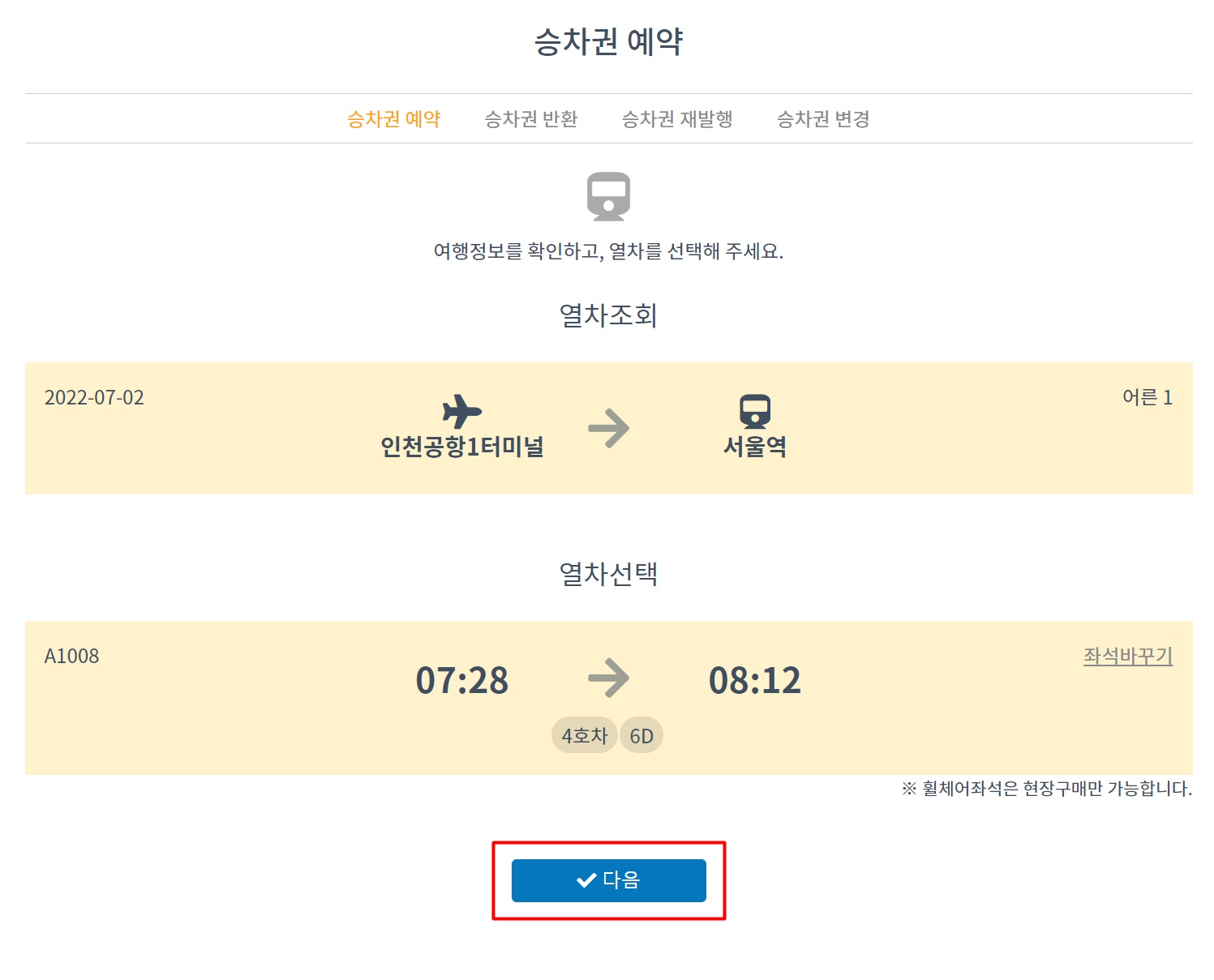Select the departure time 07:28
The height and width of the screenshot is (980, 1214).
click(x=464, y=680)
